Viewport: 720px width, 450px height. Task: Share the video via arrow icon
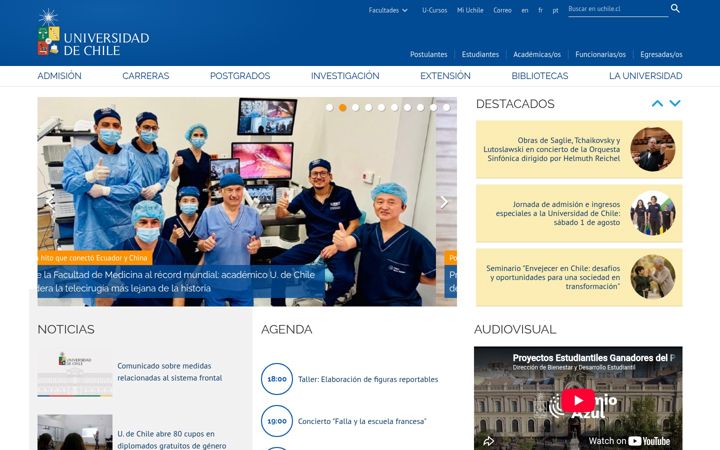(489, 441)
